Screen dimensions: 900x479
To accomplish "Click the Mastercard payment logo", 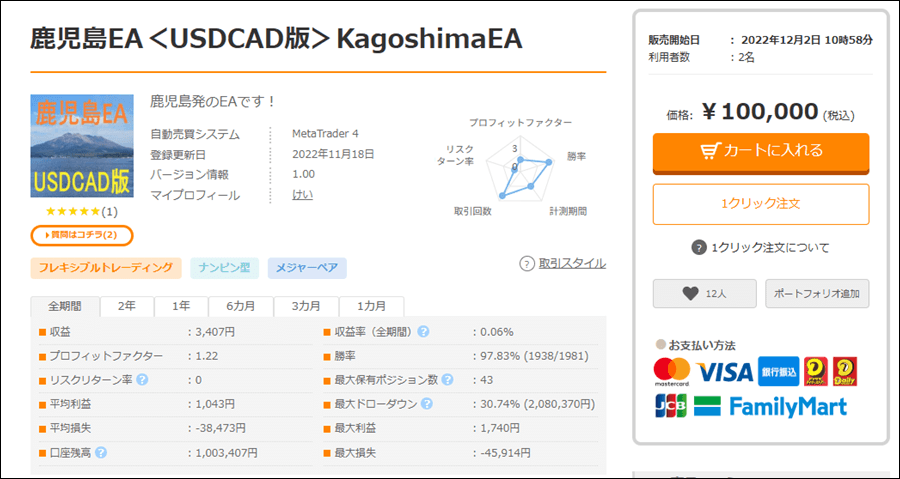I will (x=672, y=372).
